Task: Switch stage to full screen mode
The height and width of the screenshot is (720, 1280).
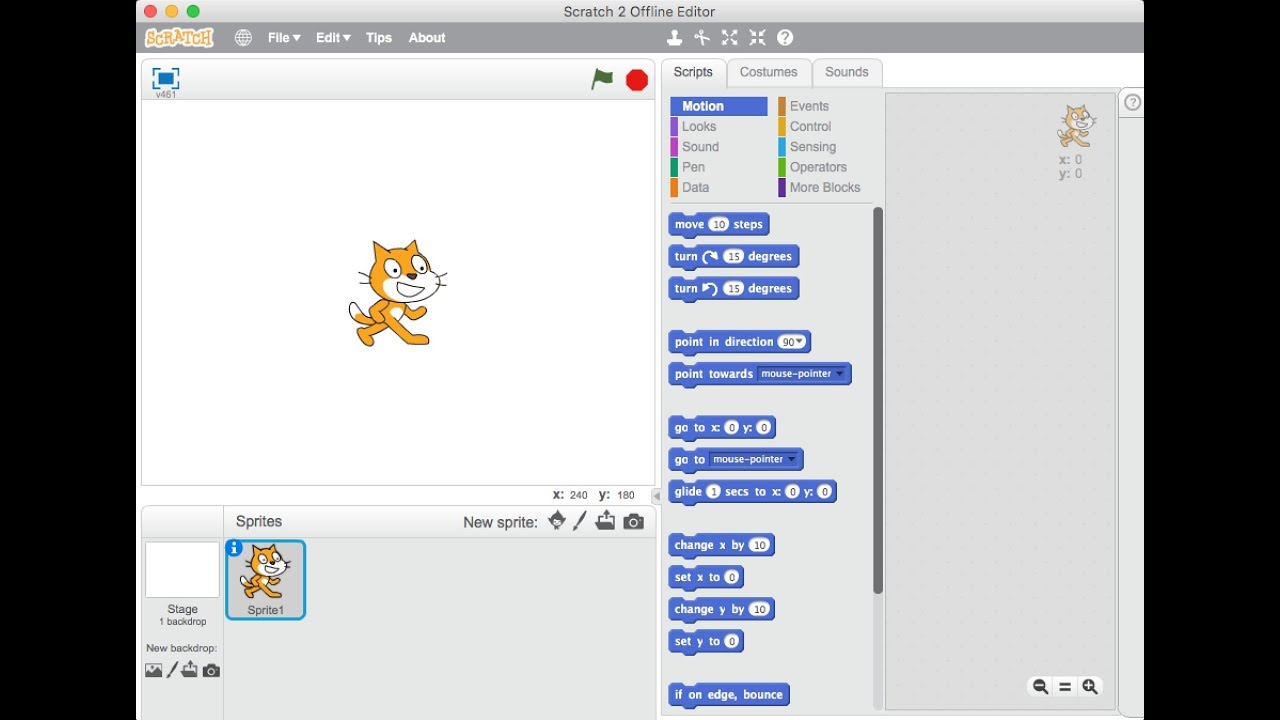Action: coord(165,78)
